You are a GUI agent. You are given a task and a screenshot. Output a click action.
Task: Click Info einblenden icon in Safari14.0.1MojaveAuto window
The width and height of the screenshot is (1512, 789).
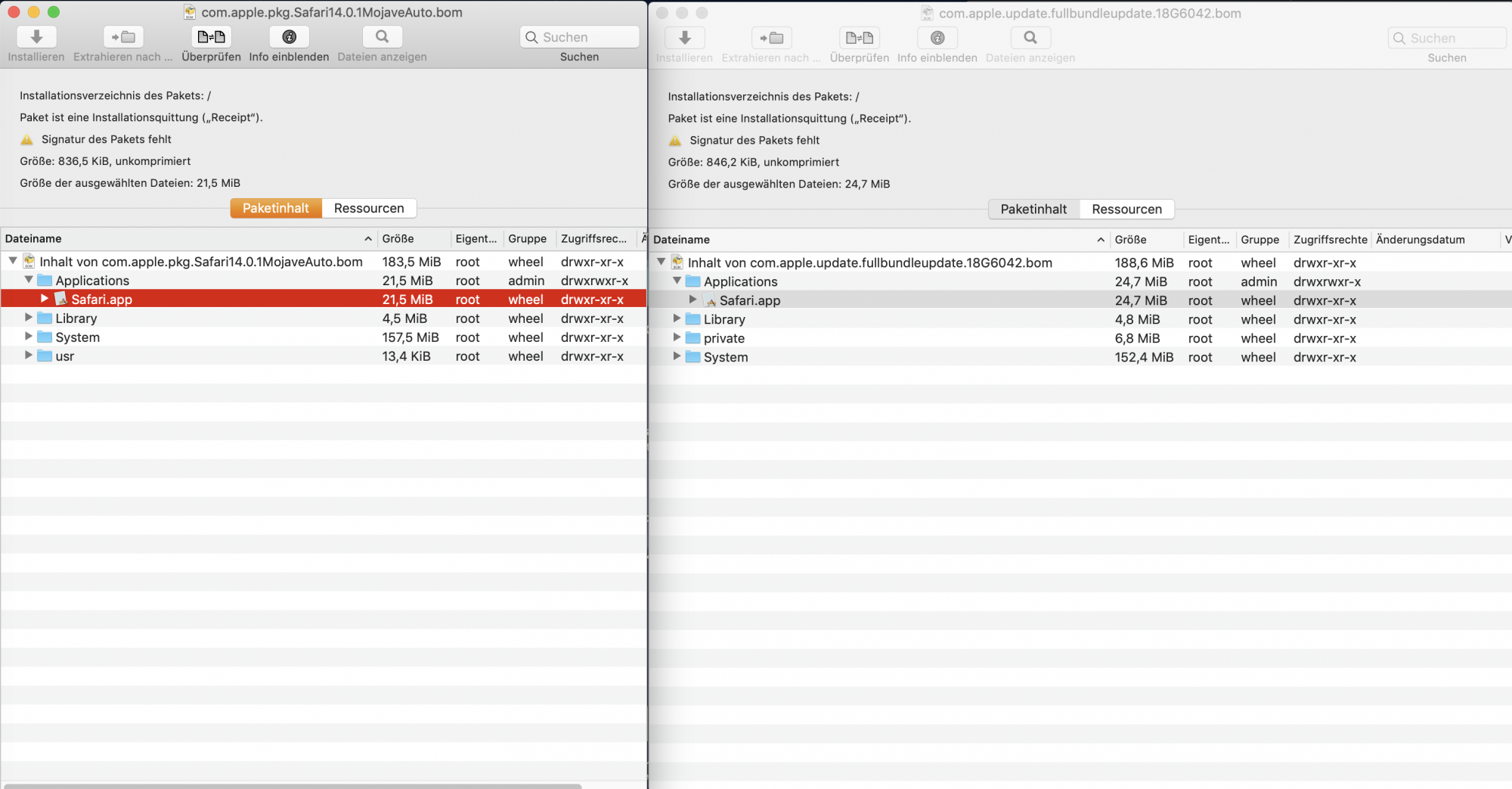point(289,36)
